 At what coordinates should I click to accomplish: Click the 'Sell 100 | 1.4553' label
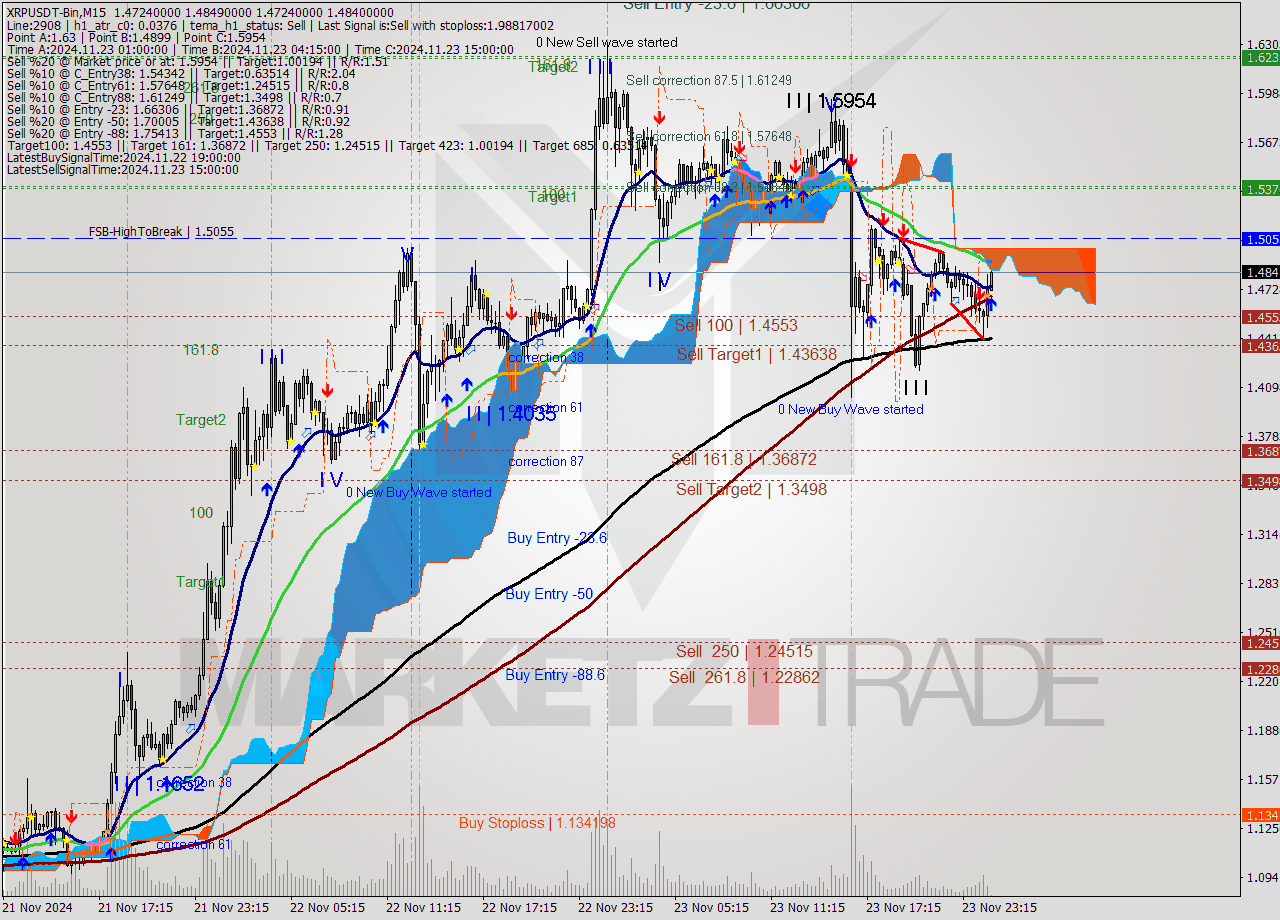coord(736,325)
